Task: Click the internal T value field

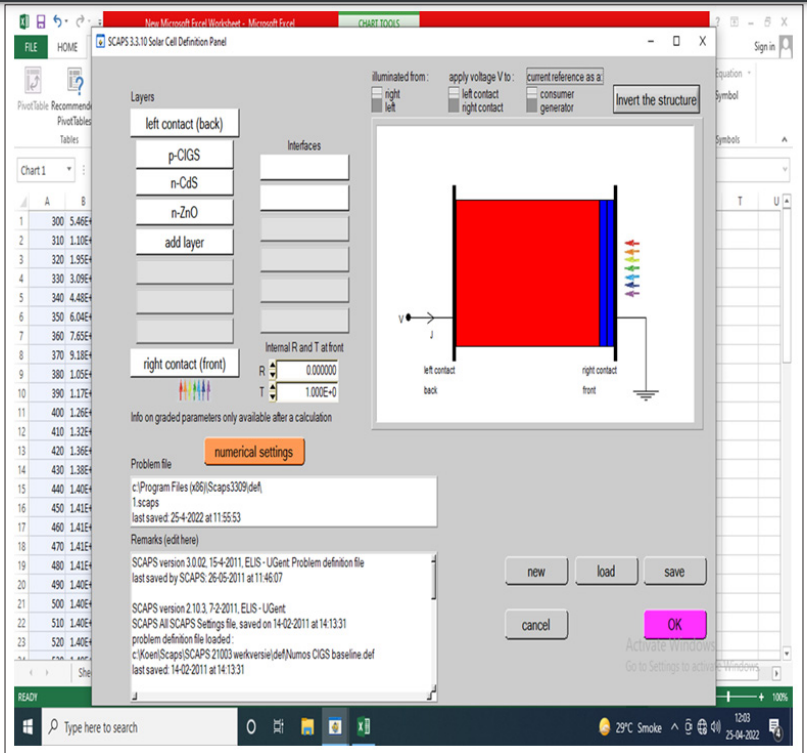Action: coord(307,392)
